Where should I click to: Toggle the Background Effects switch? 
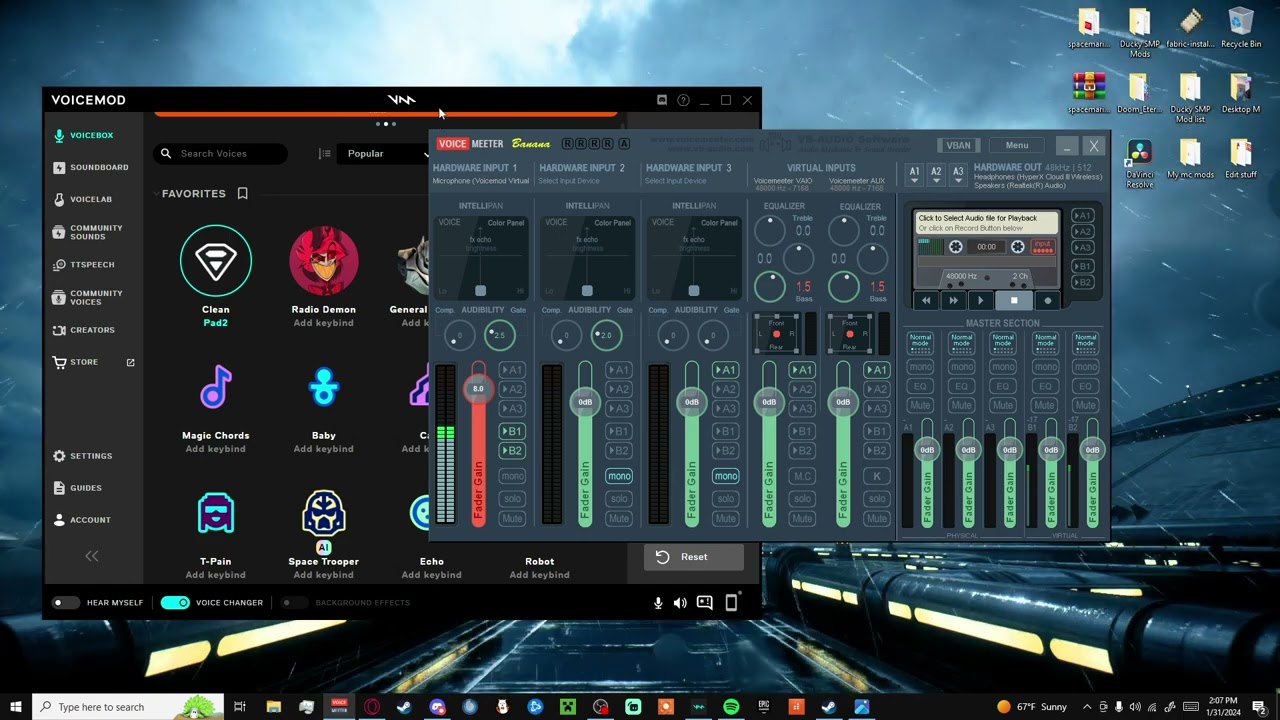coord(293,602)
